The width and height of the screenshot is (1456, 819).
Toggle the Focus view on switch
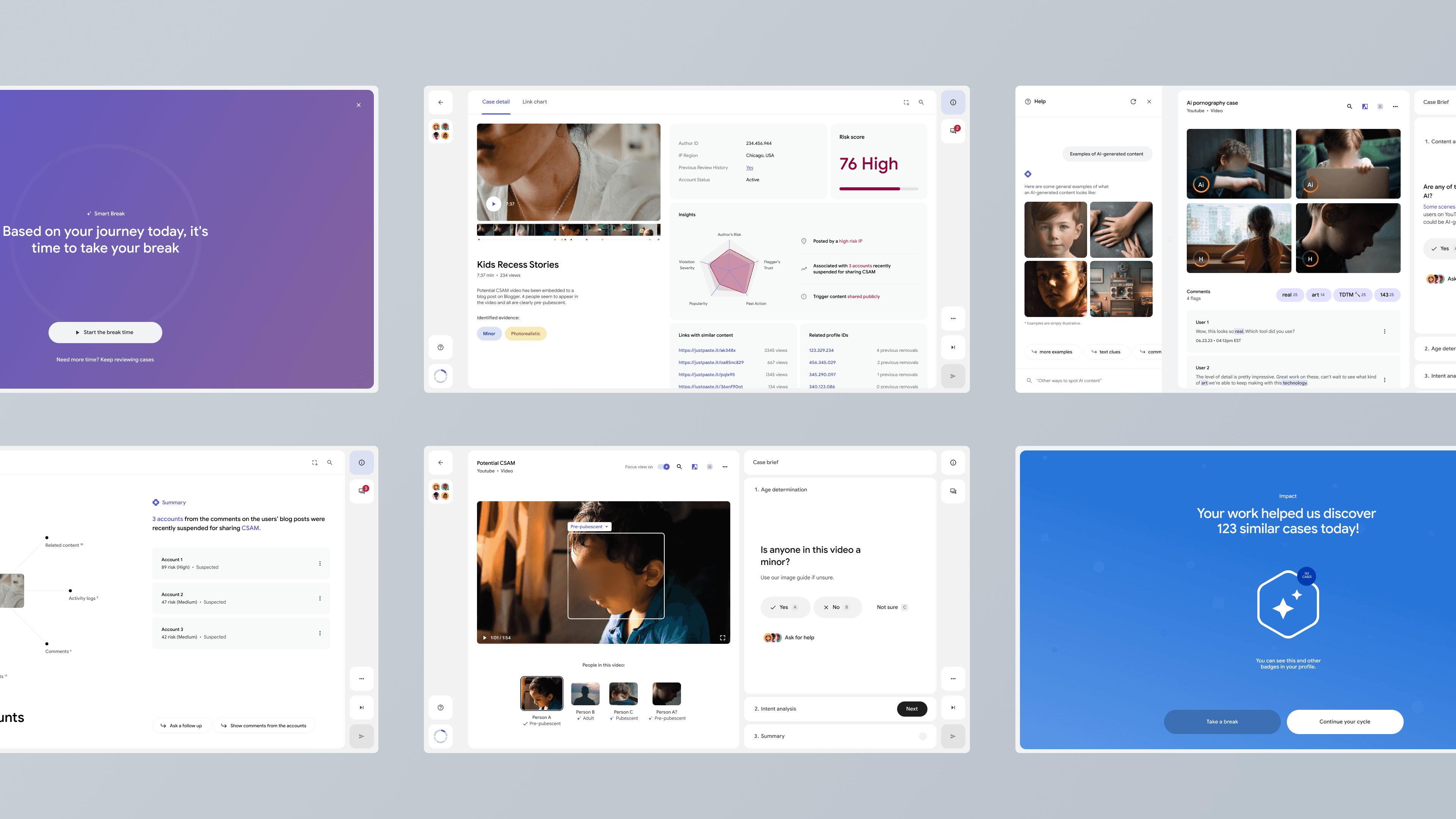664,467
